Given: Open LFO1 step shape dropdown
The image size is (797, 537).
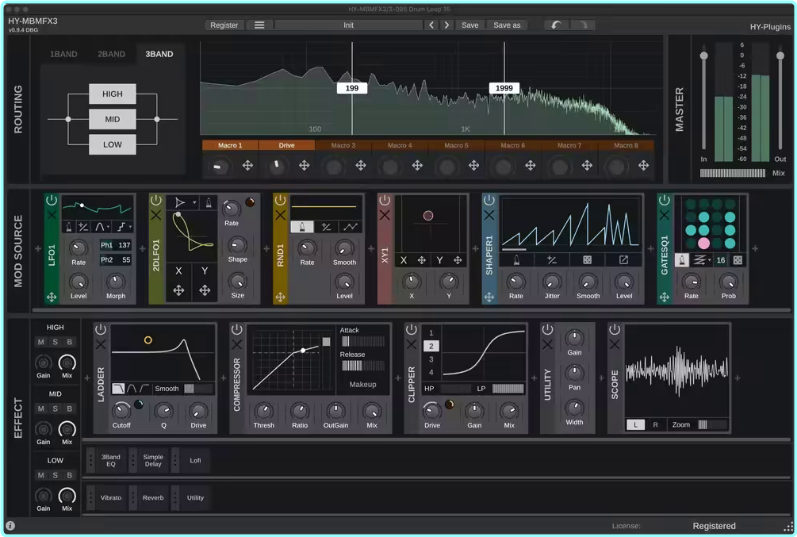Looking at the screenshot, I should pos(125,227).
